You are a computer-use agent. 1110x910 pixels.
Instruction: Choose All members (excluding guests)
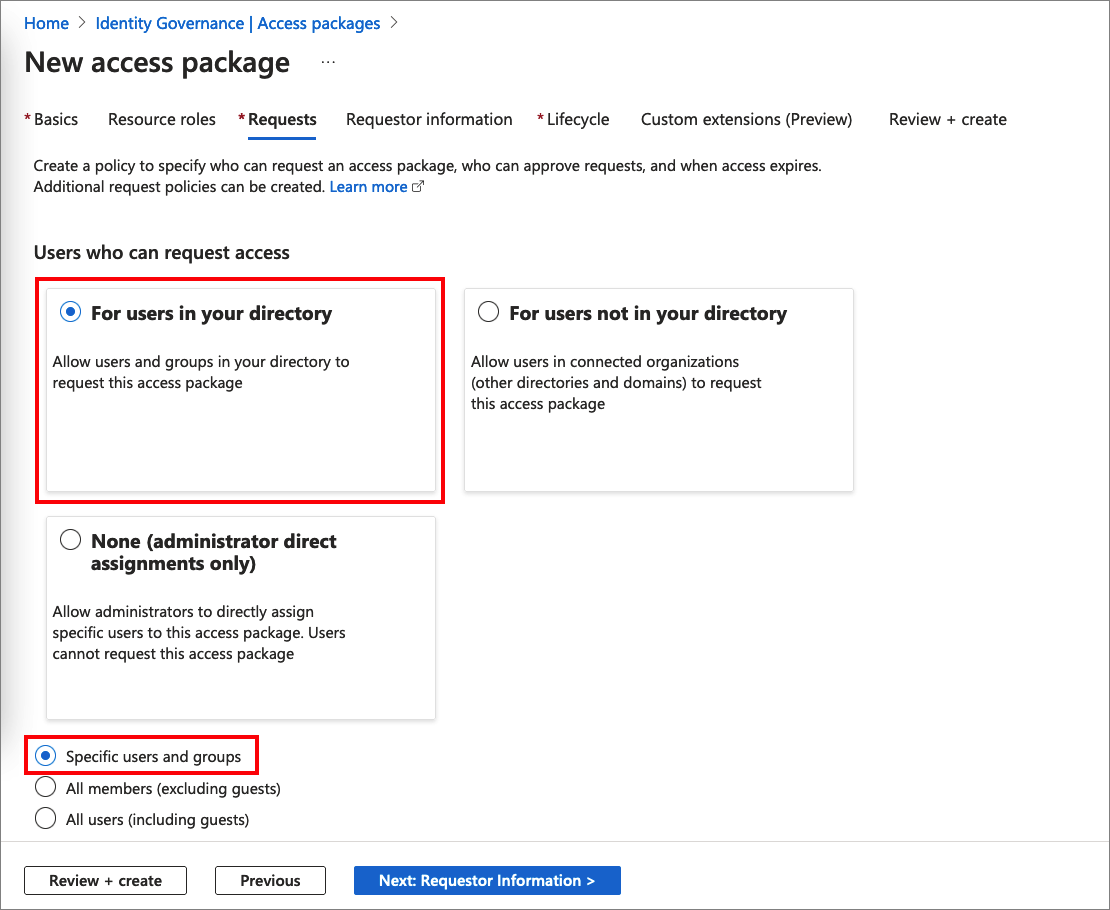click(x=46, y=788)
